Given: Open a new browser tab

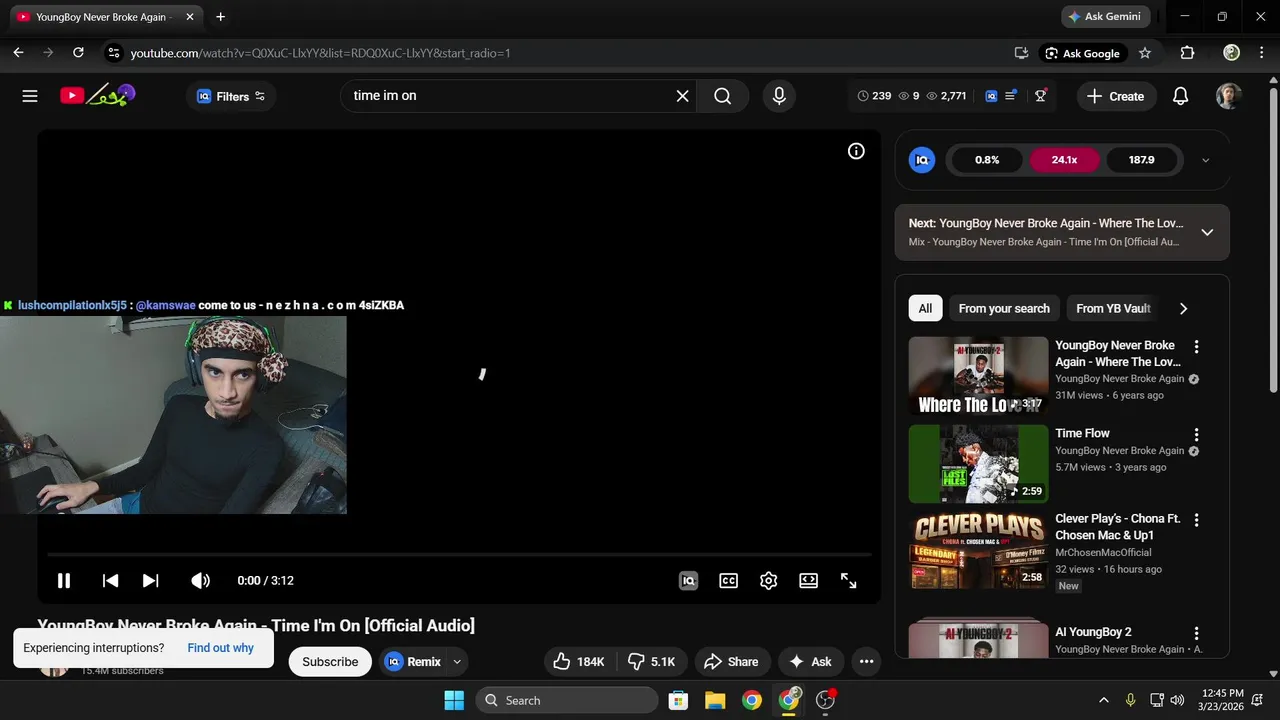Looking at the screenshot, I should 220,17.
